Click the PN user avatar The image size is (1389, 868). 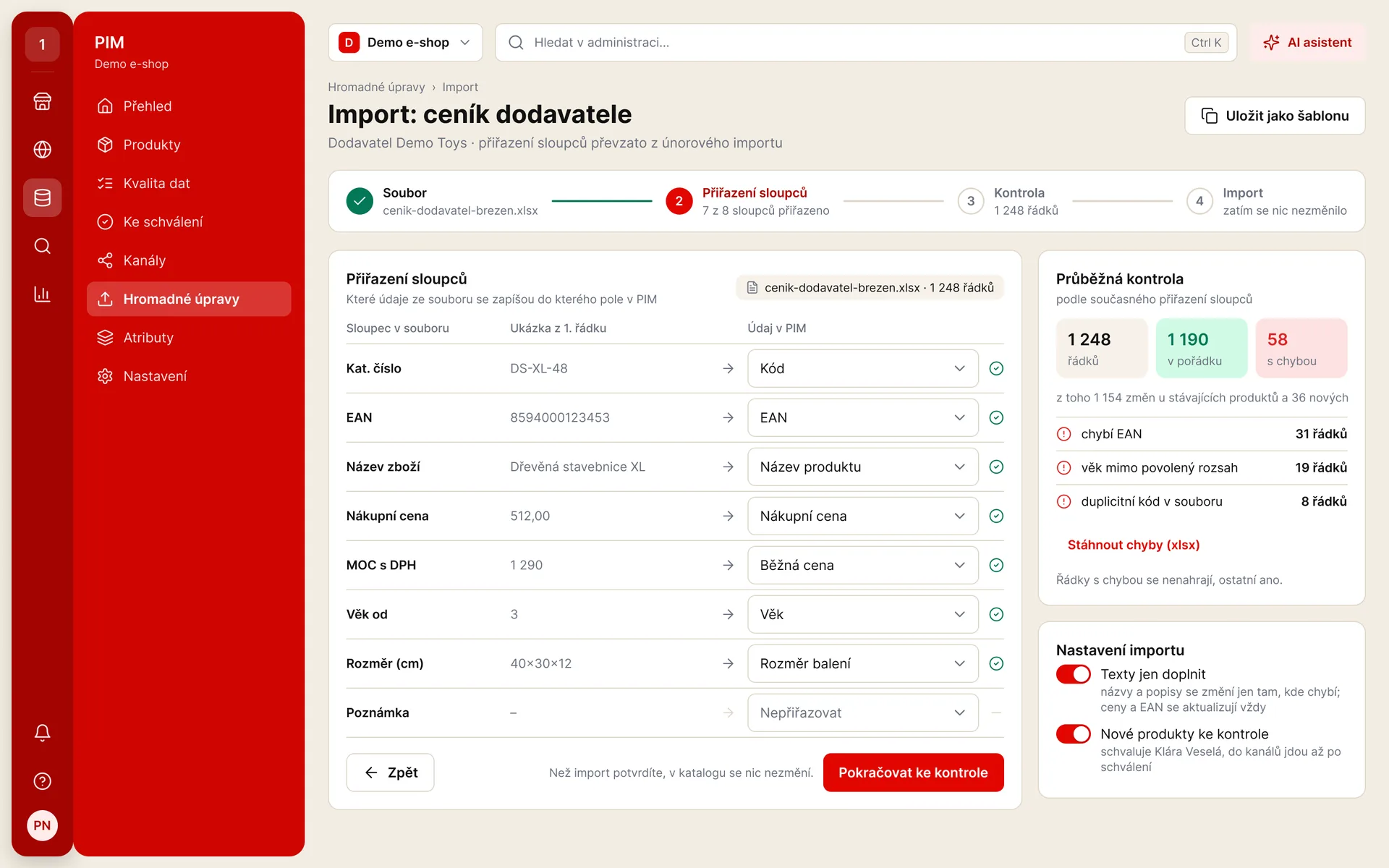[42, 825]
